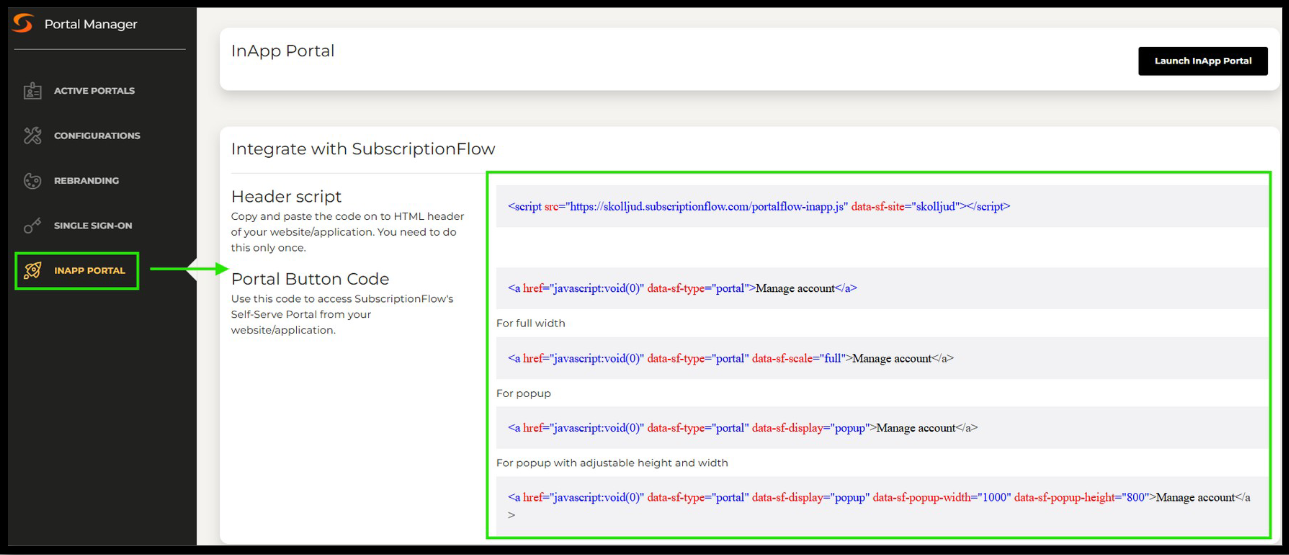The height and width of the screenshot is (555, 1289).
Task: Click the Active Portals sidebar icon
Action: point(32,91)
